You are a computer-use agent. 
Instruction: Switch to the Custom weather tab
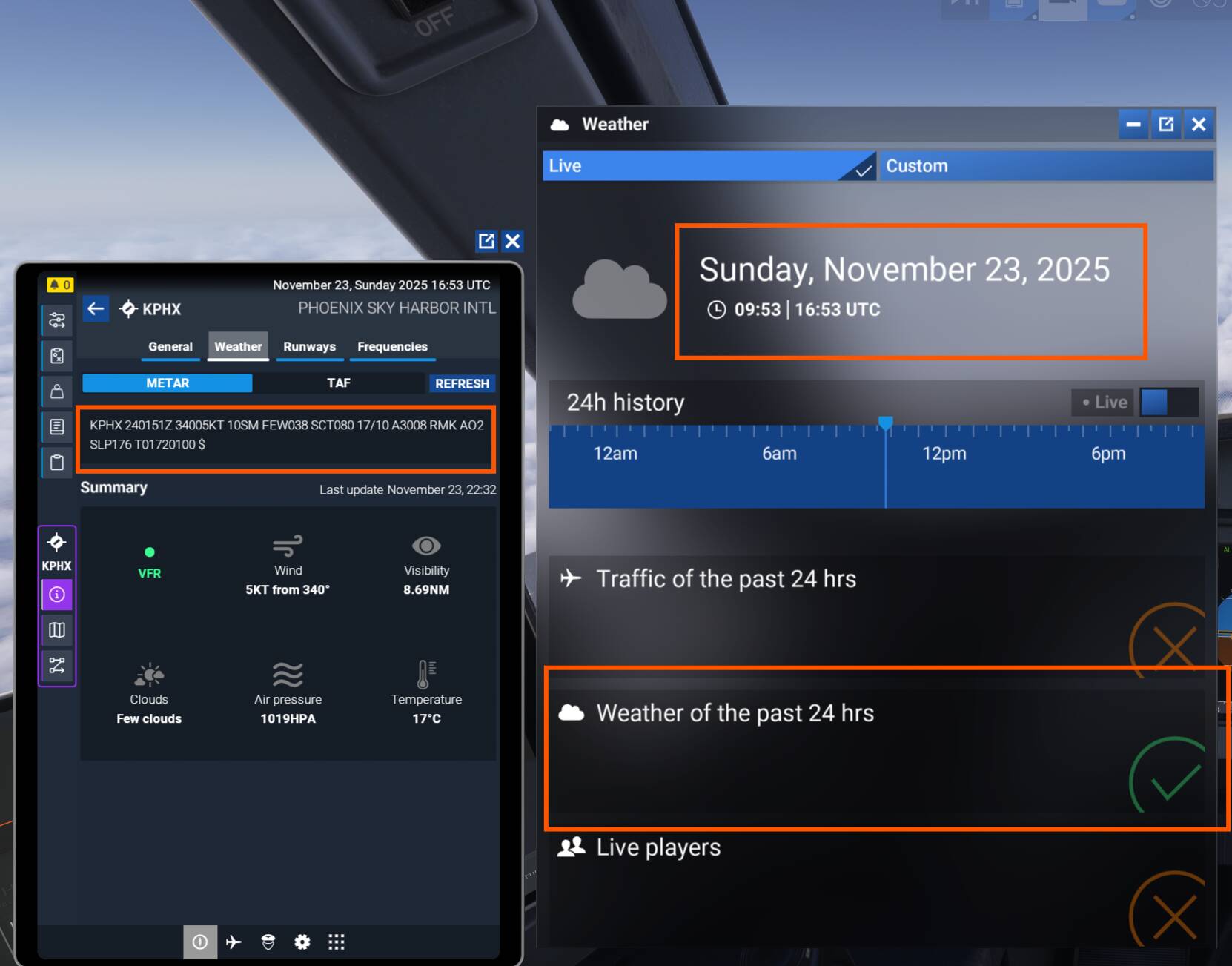1045,166
